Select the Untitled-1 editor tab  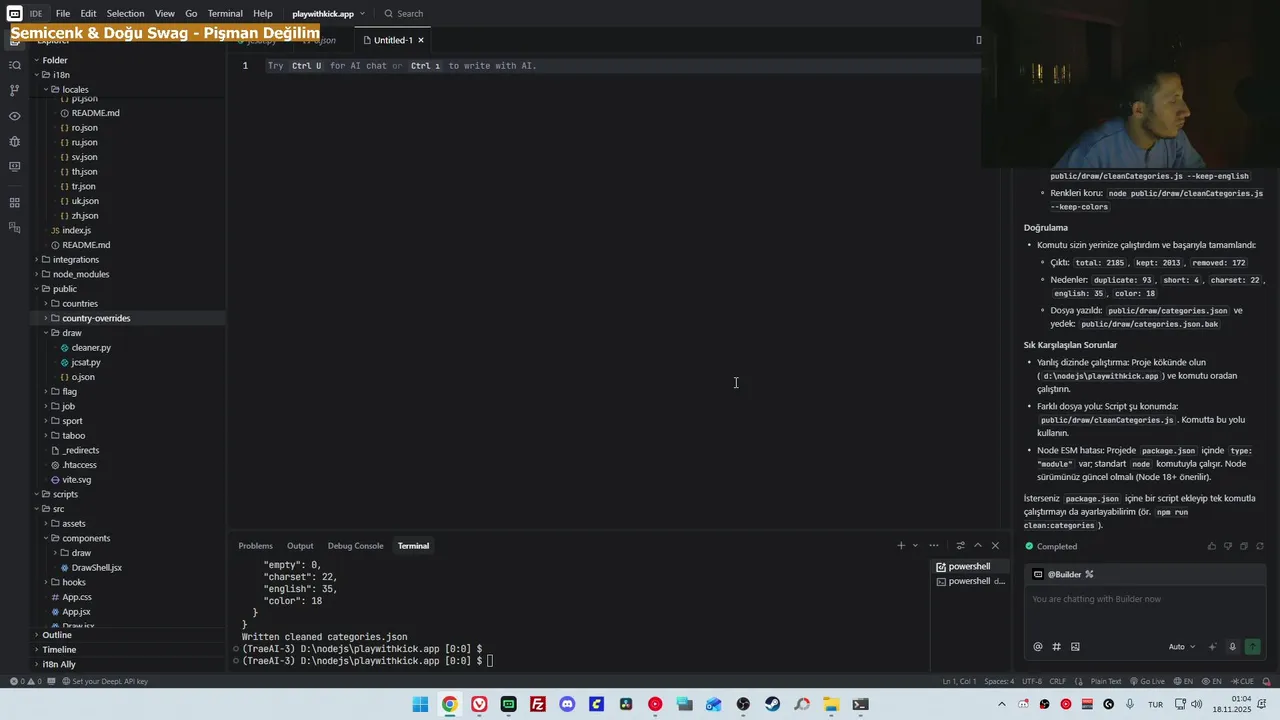point(393,40)
